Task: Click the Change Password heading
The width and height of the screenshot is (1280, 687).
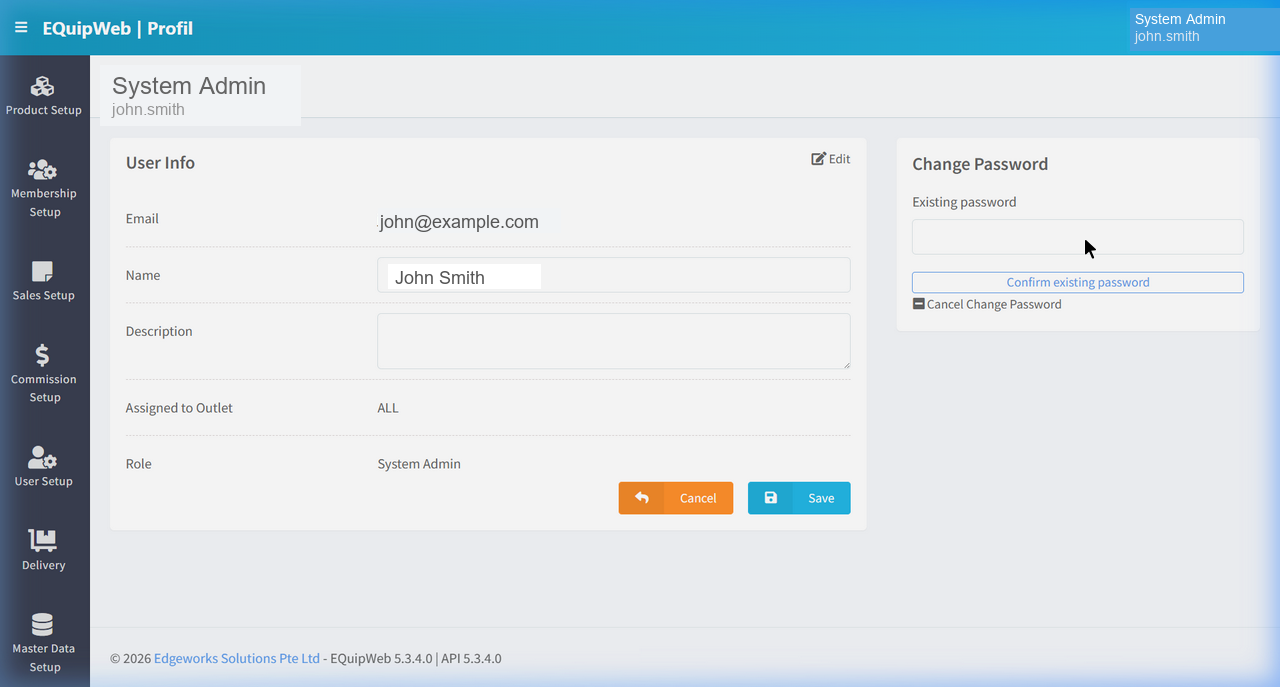Action: click(x=980, y=164)
